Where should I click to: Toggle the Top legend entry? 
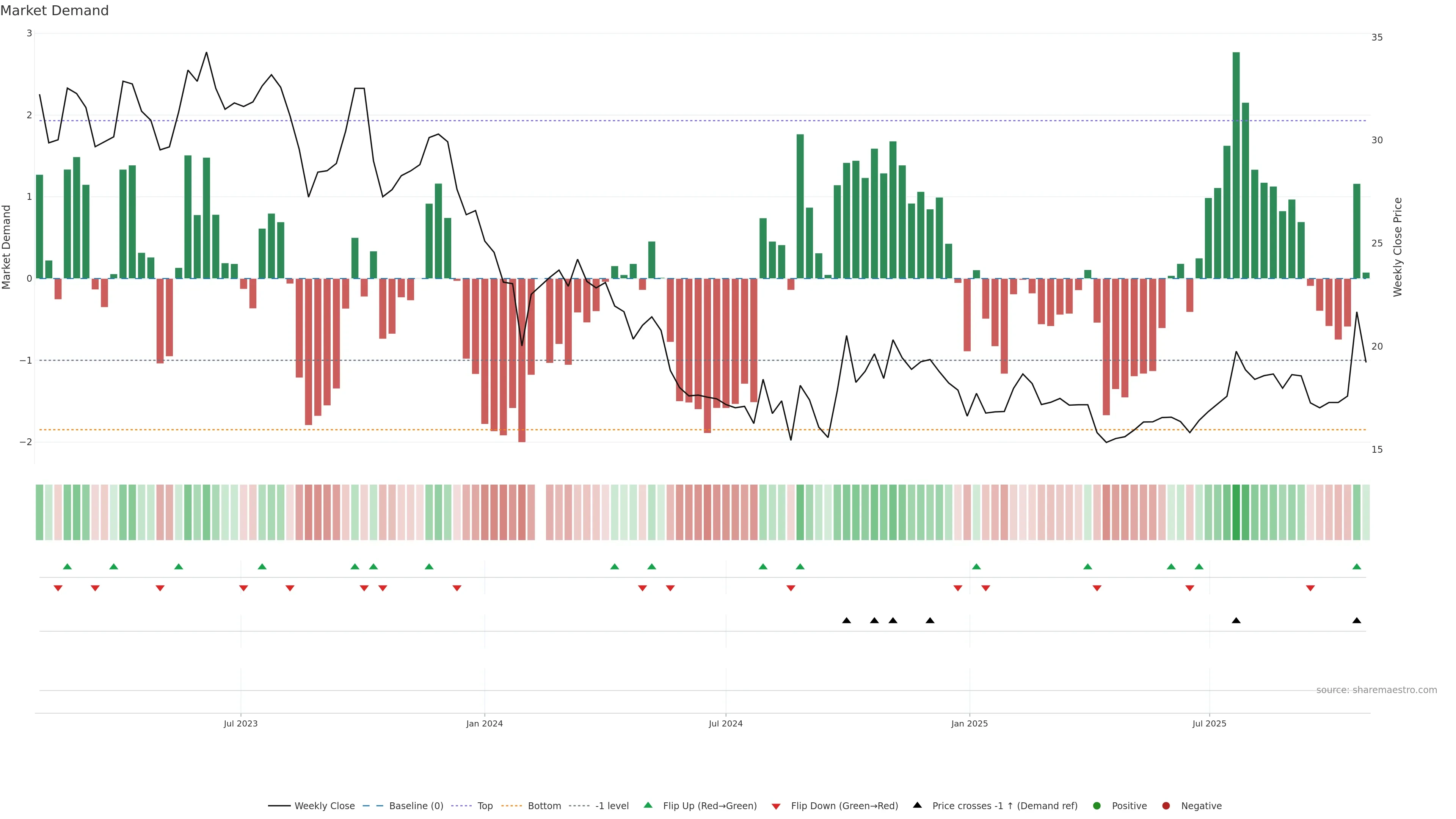[485, 806]
